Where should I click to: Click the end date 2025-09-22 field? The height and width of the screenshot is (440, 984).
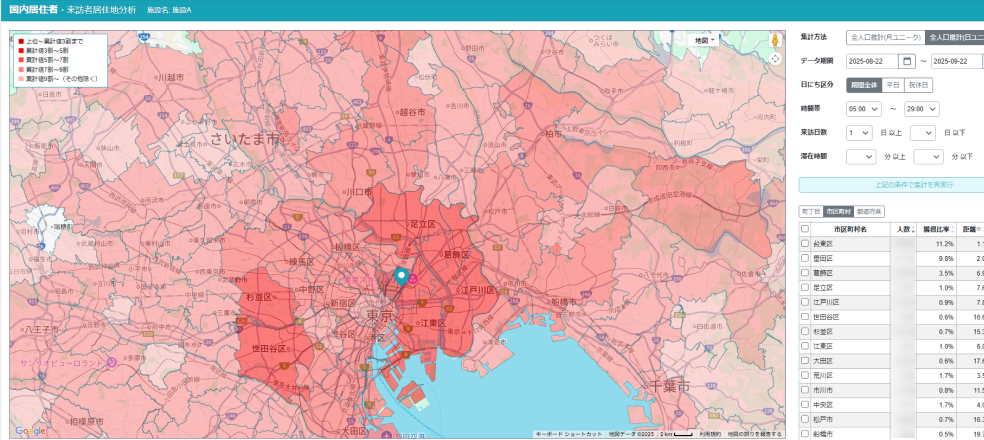(956, 61)
